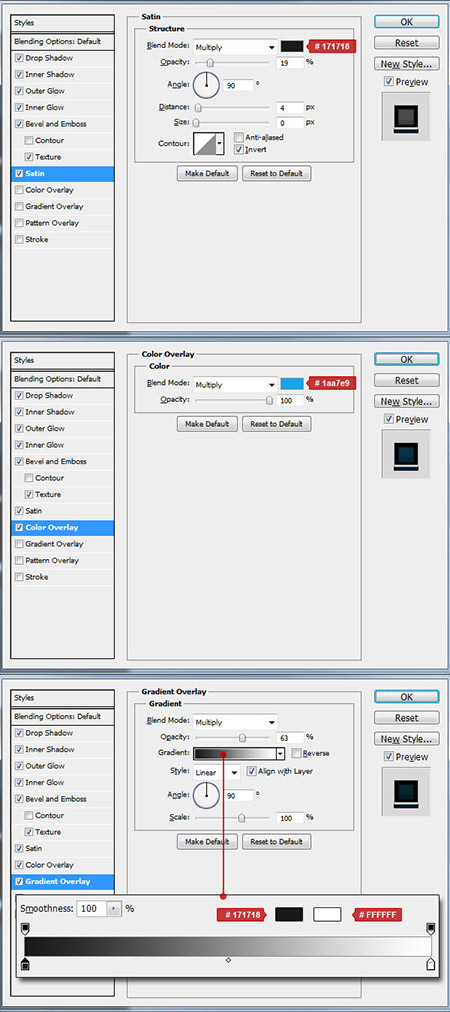Image resolution: width=450 pixels, height=1012 pixels.
Task: Click the Opacity field showing 19
Action: pyautogui.click(x=290, y=63)
